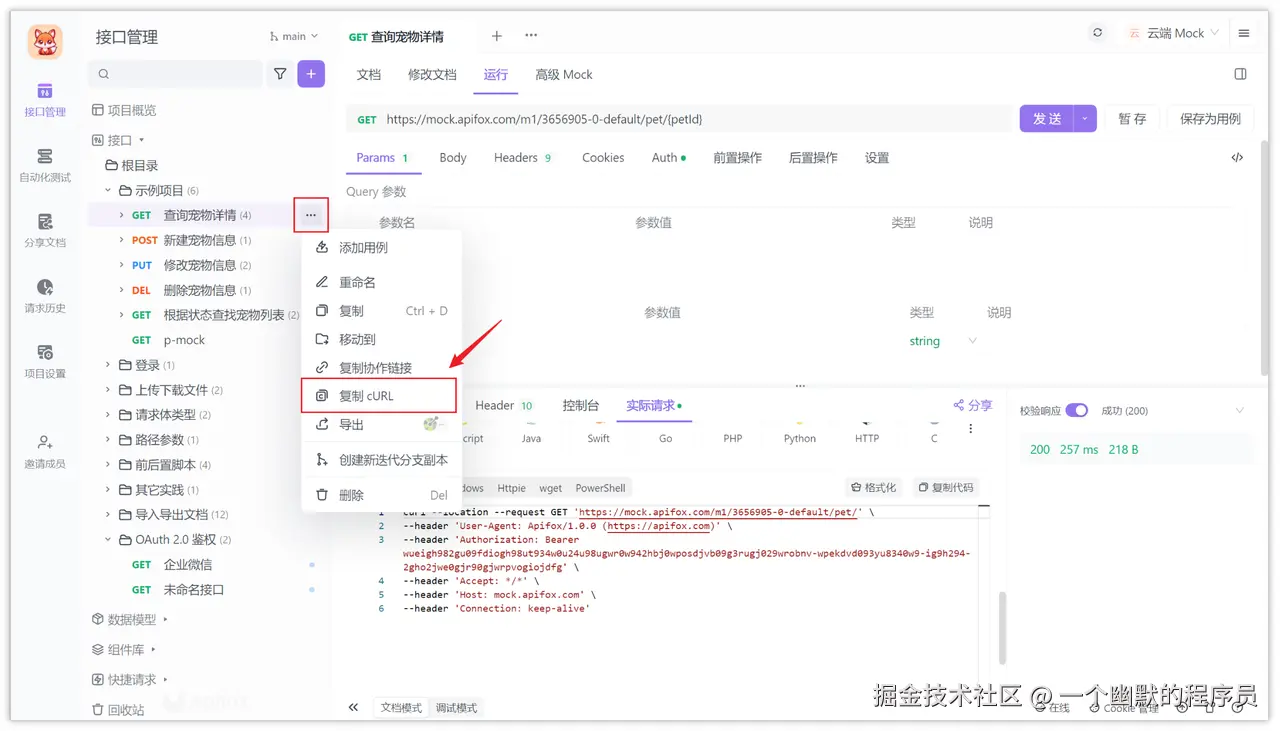Choose 删除 from the context menu
This screenshot has width=1280, height=731.
click(381, 495)
